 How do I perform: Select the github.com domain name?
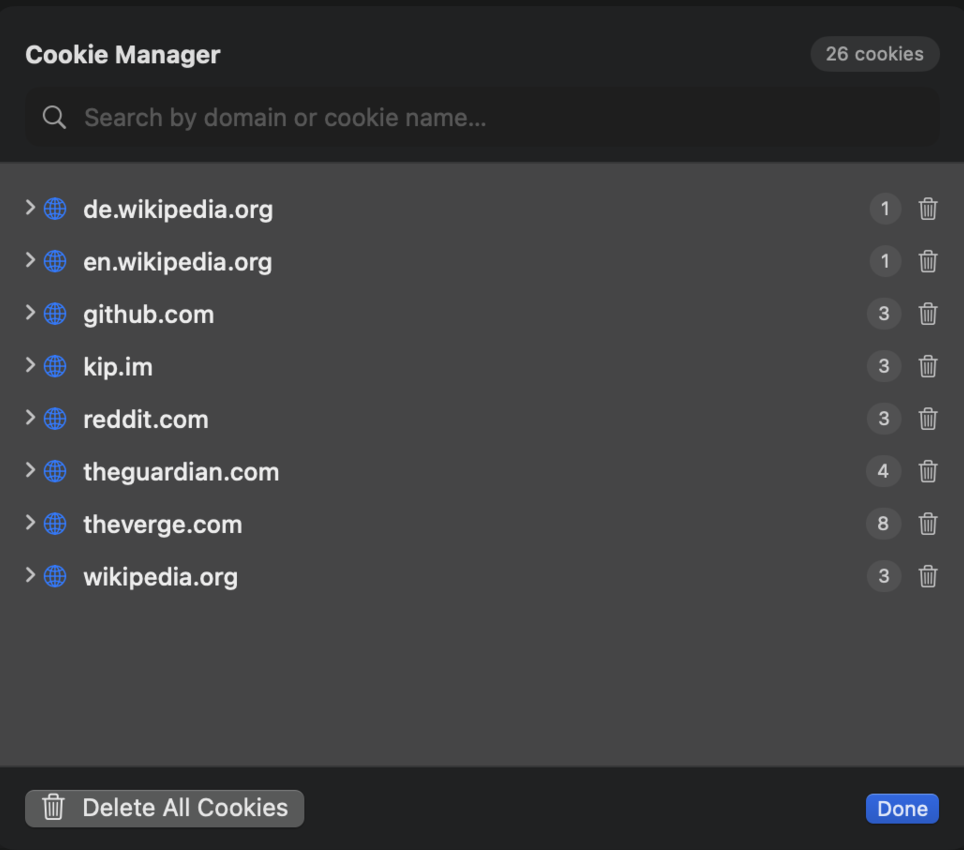(x=149, y=315)
